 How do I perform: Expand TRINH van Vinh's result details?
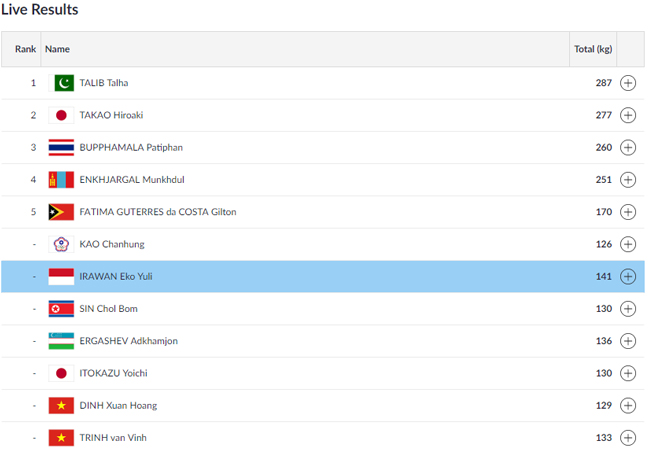628,438
